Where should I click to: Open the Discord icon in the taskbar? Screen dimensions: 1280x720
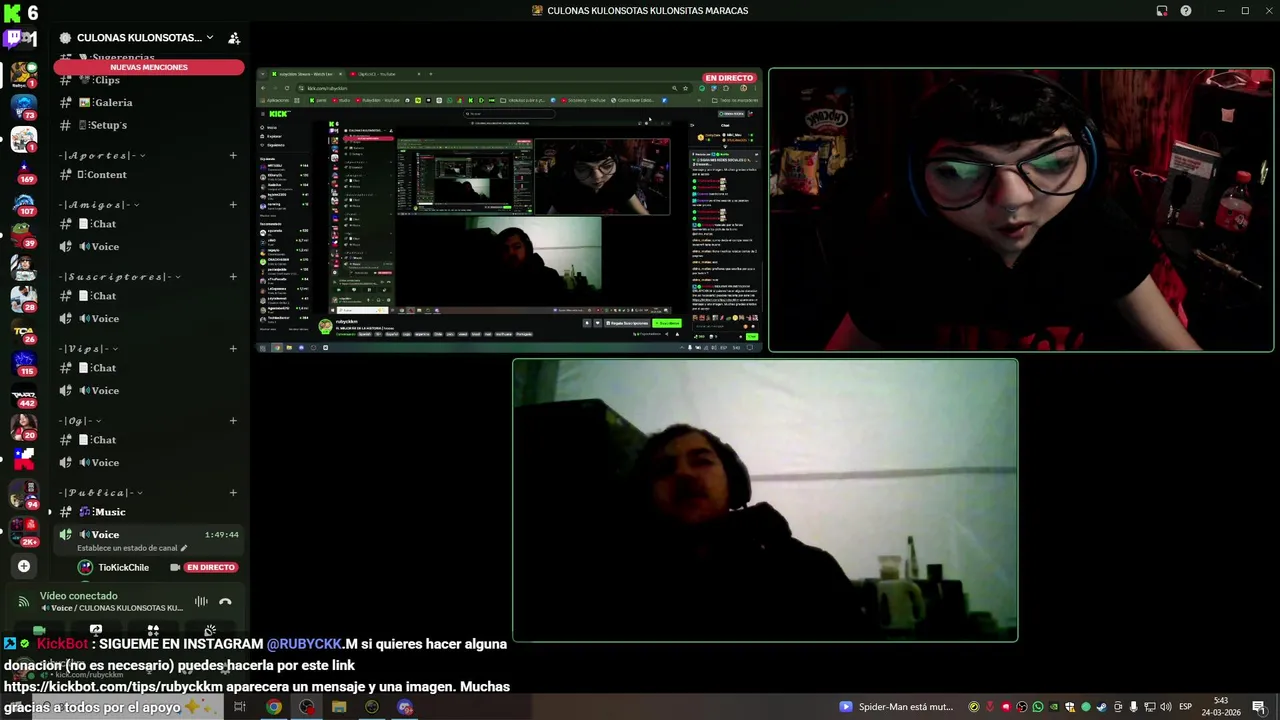(405, 707)
